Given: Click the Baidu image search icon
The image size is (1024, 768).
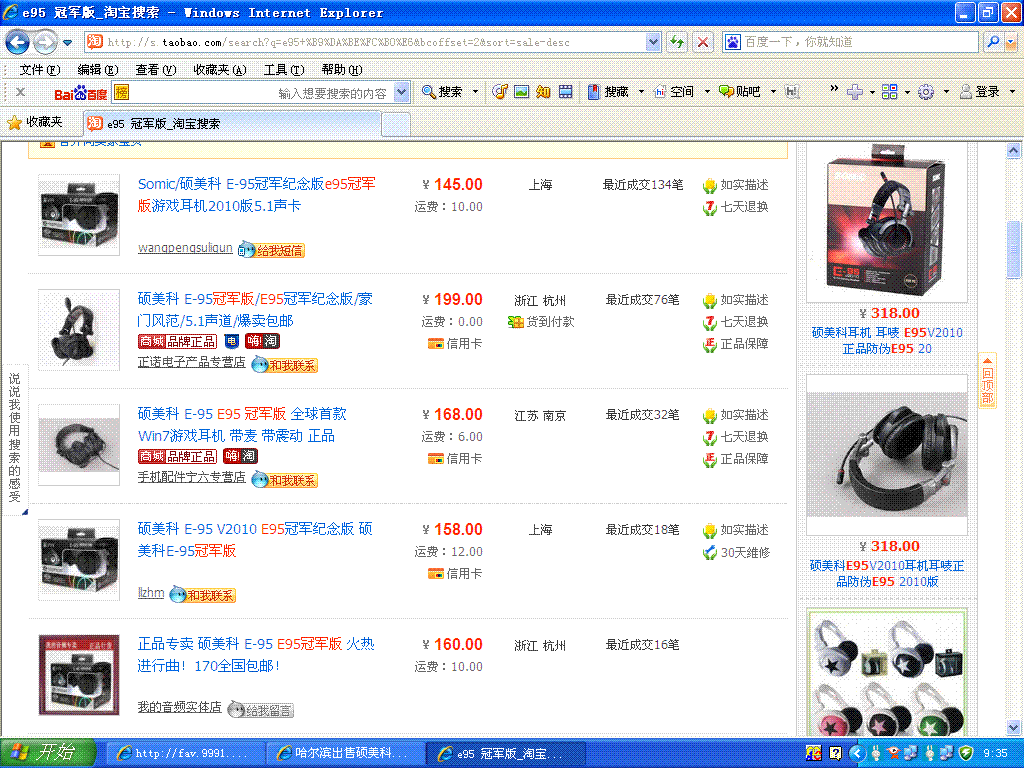Looking at the screenshot, I should point(521,92).
